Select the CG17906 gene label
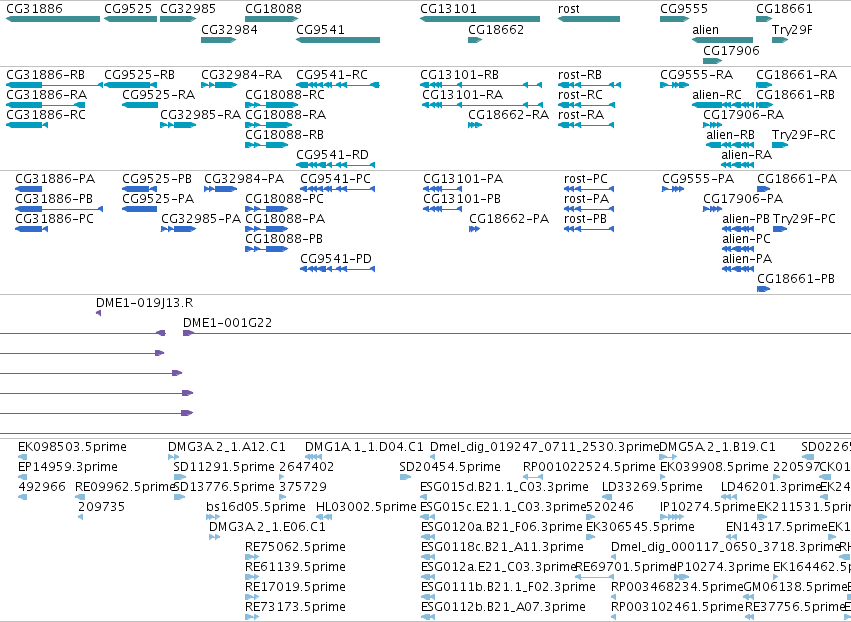The image size is (851, 622). point(731,50)
